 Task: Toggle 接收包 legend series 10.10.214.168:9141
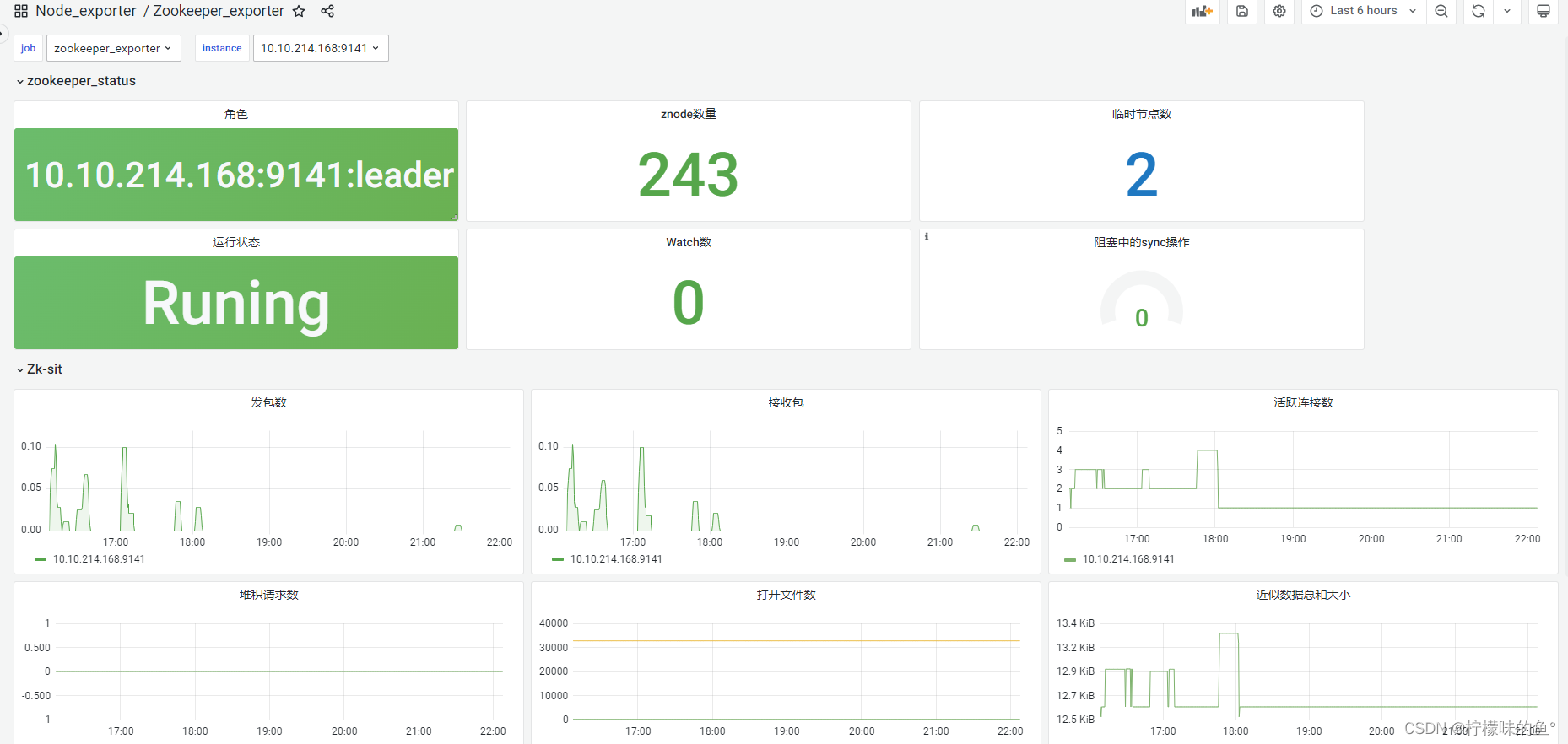click(616, 559)
